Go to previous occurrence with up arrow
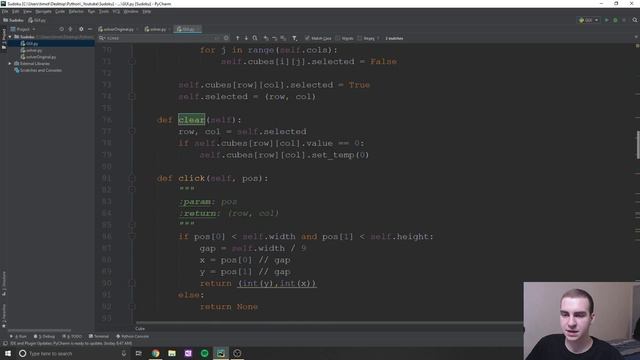This screenshot has width=640, height=360. click(237, 38)
